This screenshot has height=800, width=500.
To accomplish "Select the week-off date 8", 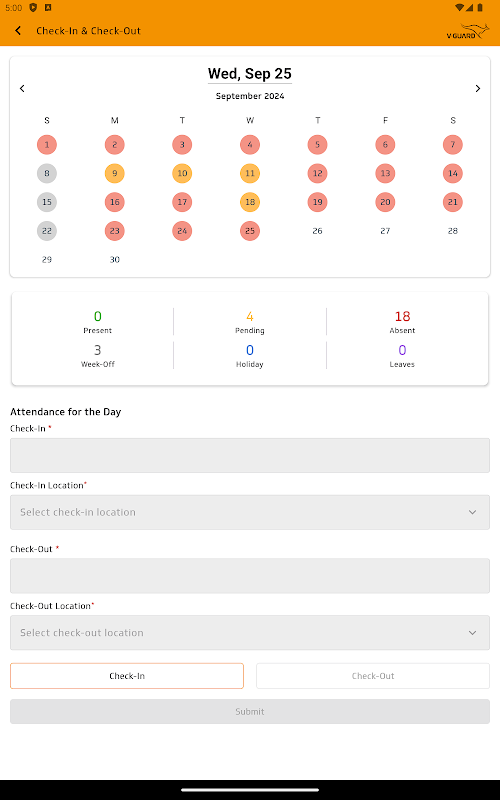I will point(47,173).
